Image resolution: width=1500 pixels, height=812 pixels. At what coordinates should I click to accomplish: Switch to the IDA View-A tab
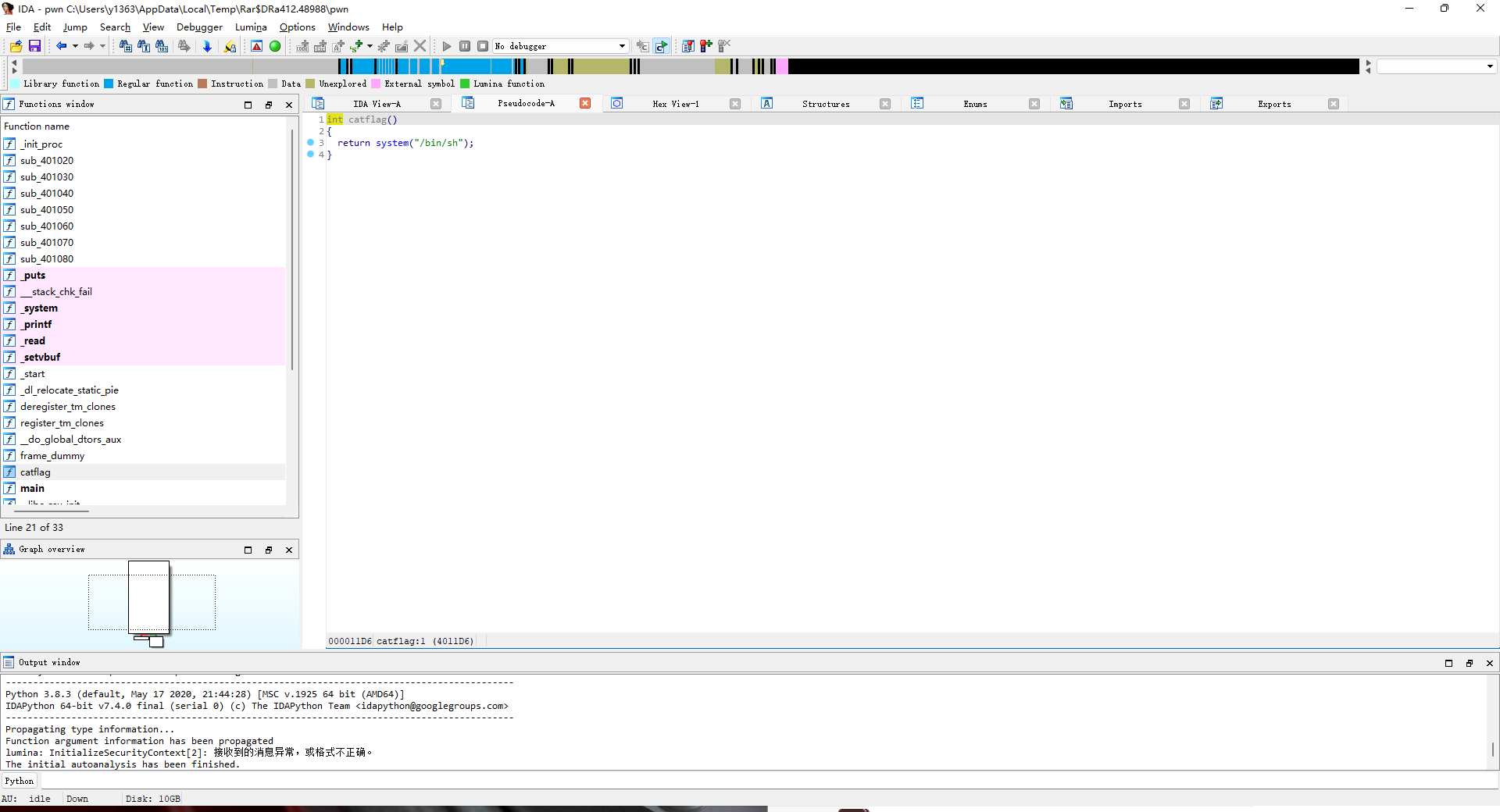(x=377, y=104)
